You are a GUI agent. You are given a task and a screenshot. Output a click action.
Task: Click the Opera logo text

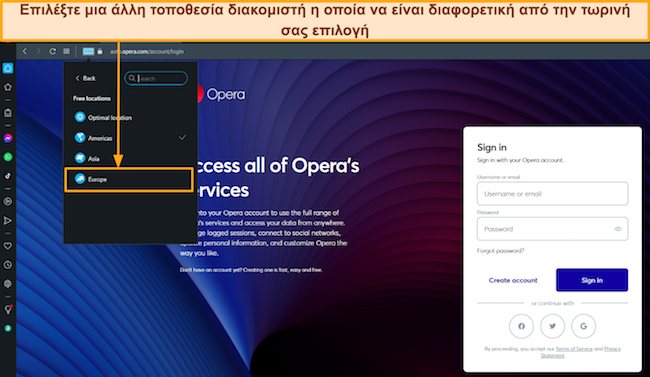pyautogui.click(x=226, y=95)
